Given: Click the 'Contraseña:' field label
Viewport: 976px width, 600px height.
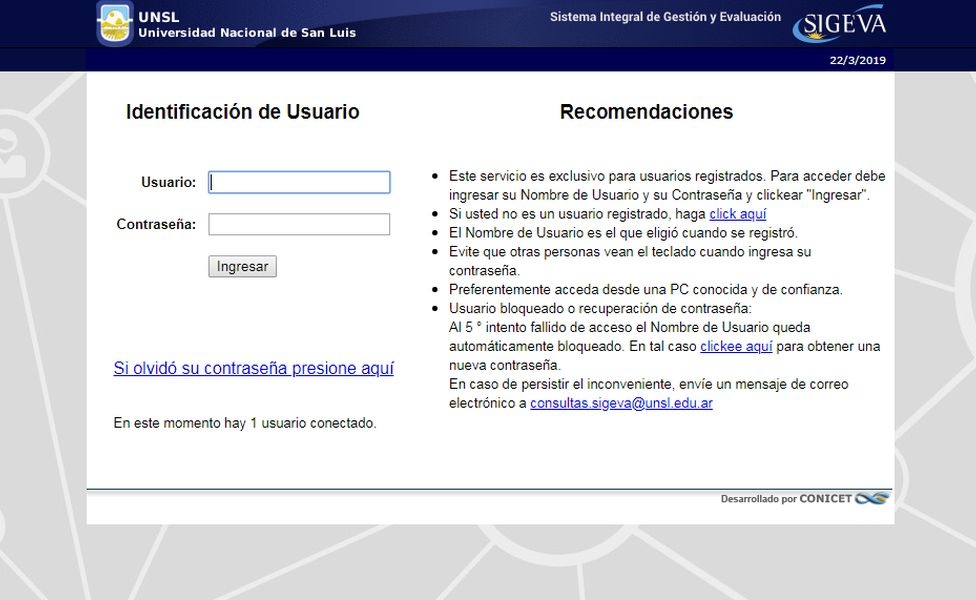Looking at the screenshot, I should coord(156,224).
